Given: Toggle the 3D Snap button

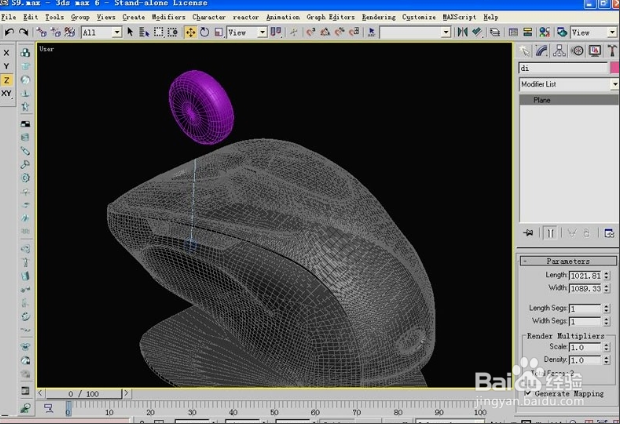Looking at the screenshot, I should [311, 32].
